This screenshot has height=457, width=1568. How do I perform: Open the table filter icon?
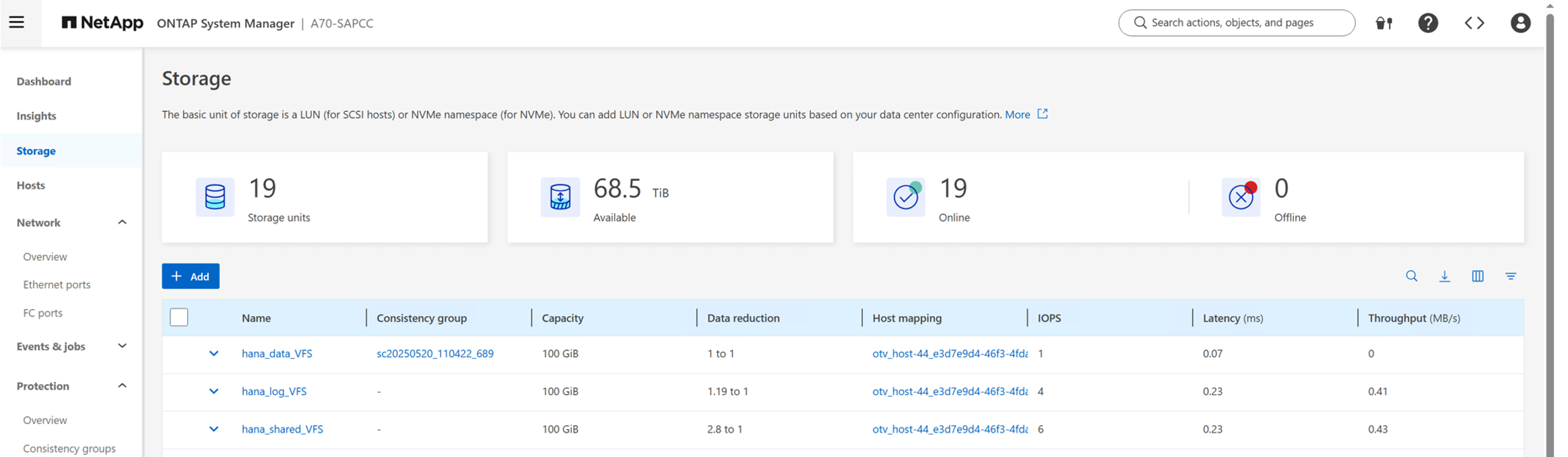1510,276
